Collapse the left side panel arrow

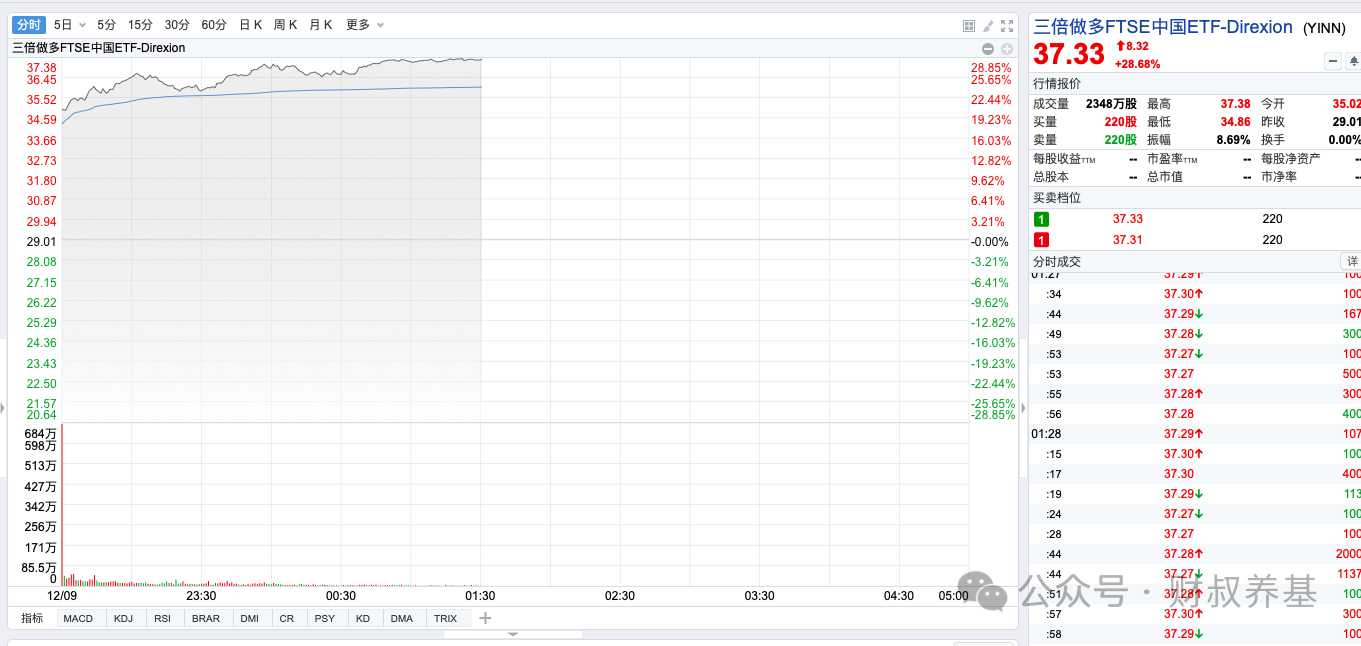(x=3, y=408)
